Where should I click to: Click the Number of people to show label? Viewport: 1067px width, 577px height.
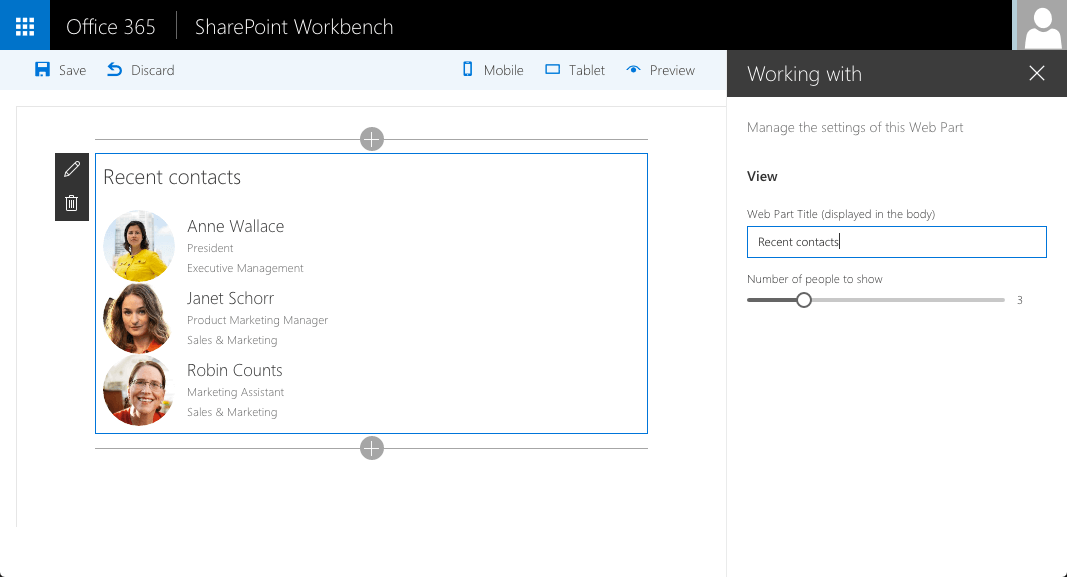coord(815,279)
